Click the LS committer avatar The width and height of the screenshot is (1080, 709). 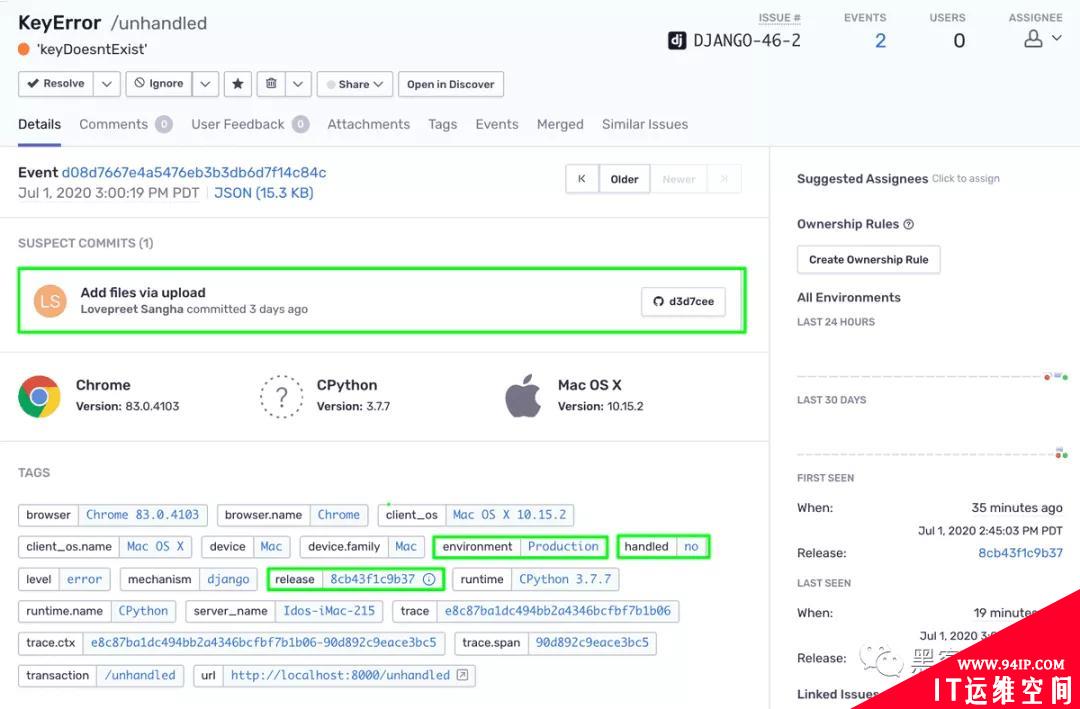(x=50, y=301)
